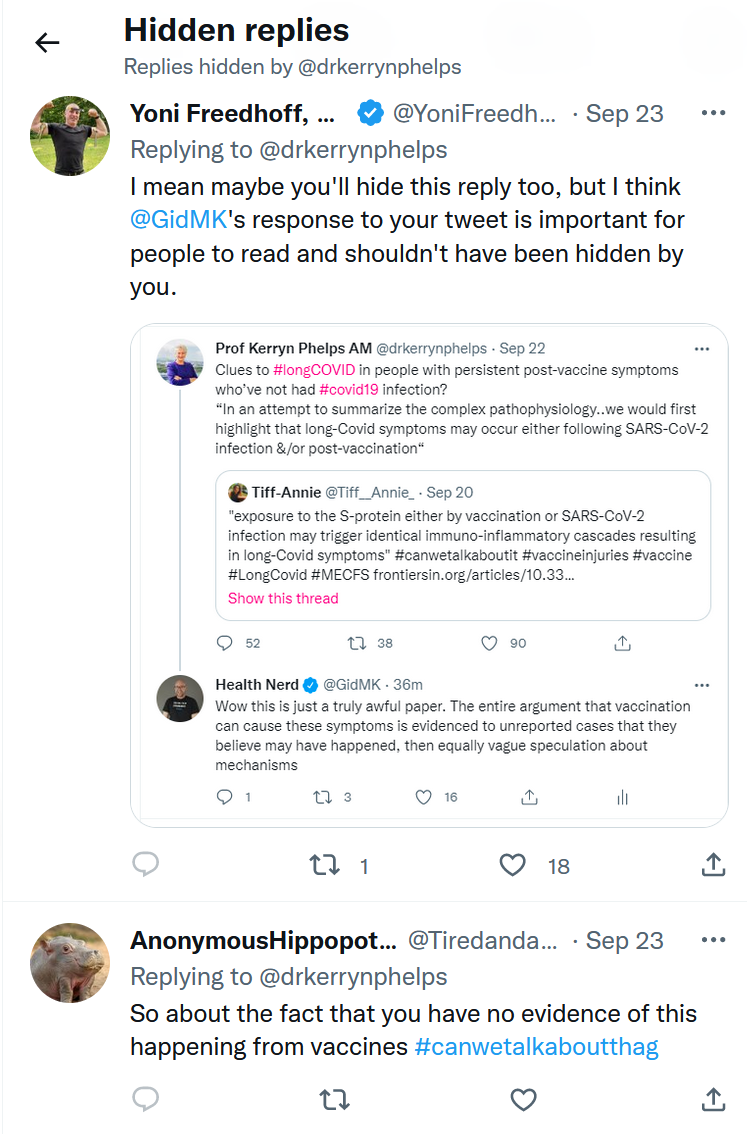Viewport: 747px width, 1134px height.
Task: Open the @GidMK mention link
Action: pyautogui.click(x=178, y=219)
